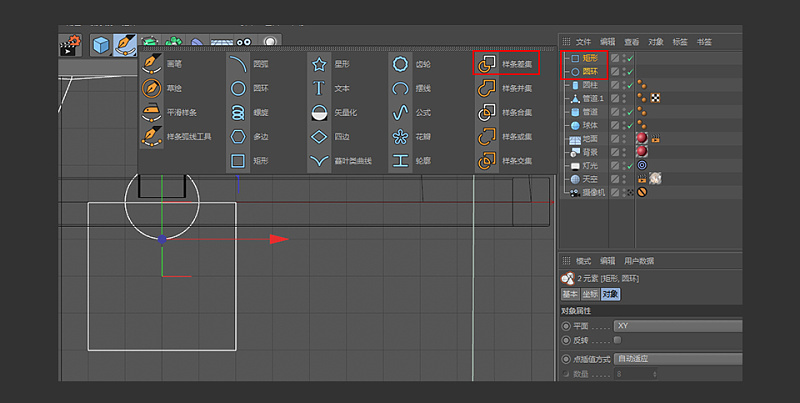Click the red material tag on 地面
Screen dimensions: 800x403
640,138
